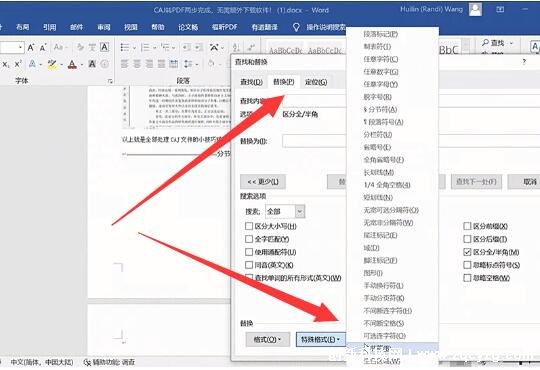The image size is (540, 370).
Task: Uncheck the 区分全/半角 option
Action: point(467,252)
